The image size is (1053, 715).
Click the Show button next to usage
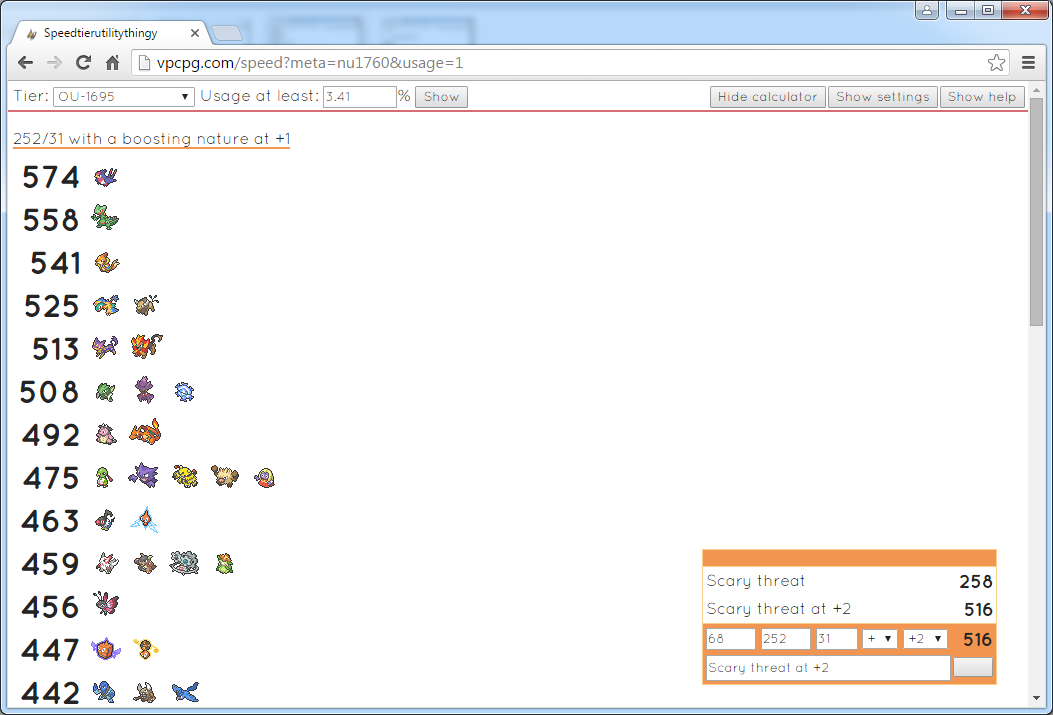coord(441,97)
